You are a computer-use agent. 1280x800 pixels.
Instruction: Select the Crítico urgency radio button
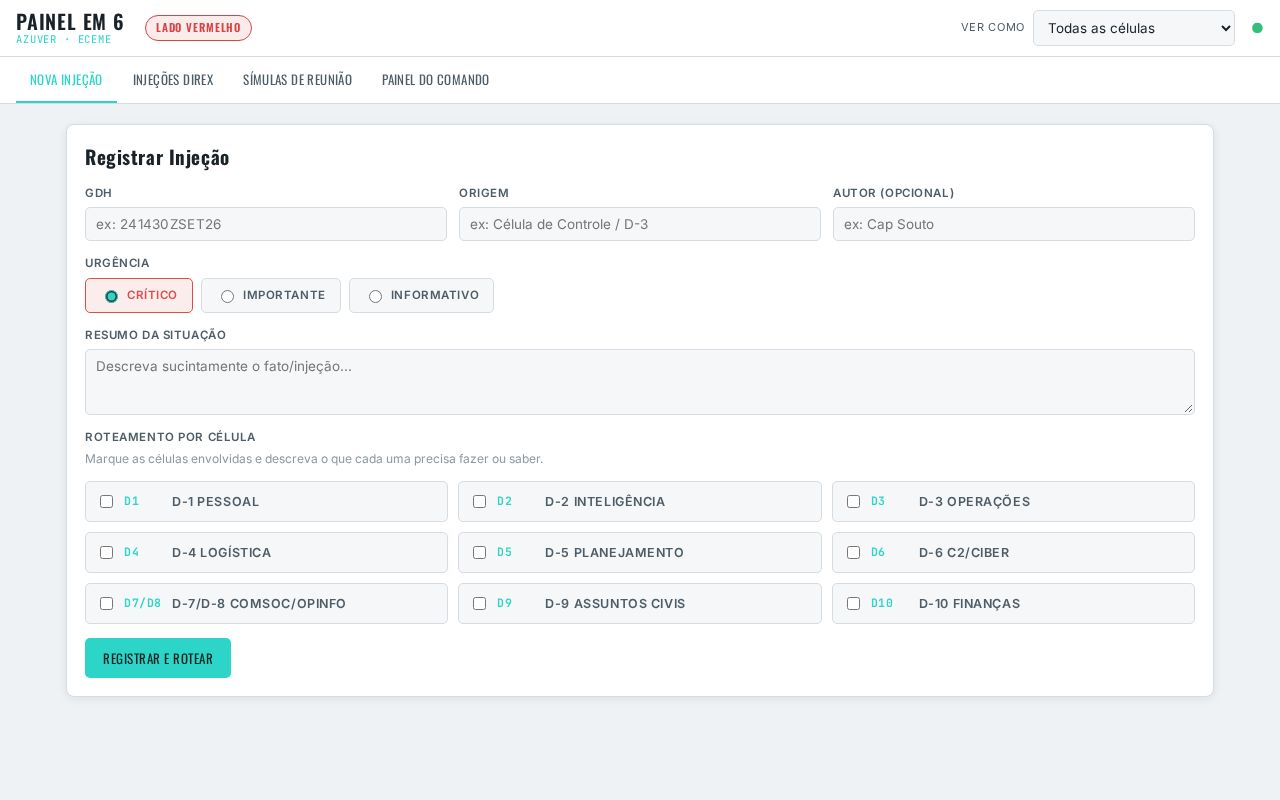coord(111,296)
